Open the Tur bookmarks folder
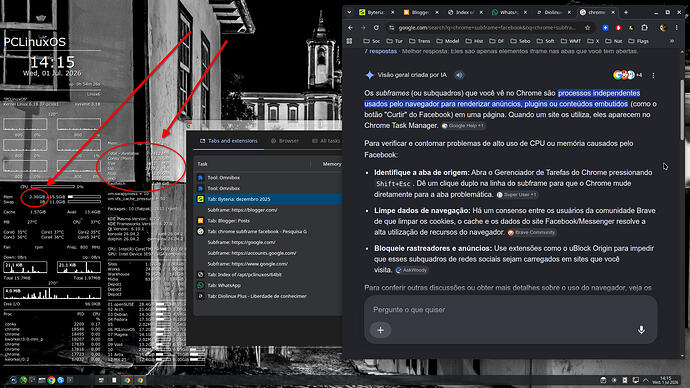The height and width of the screenshot is (388, 690). [x=394, y=41]
